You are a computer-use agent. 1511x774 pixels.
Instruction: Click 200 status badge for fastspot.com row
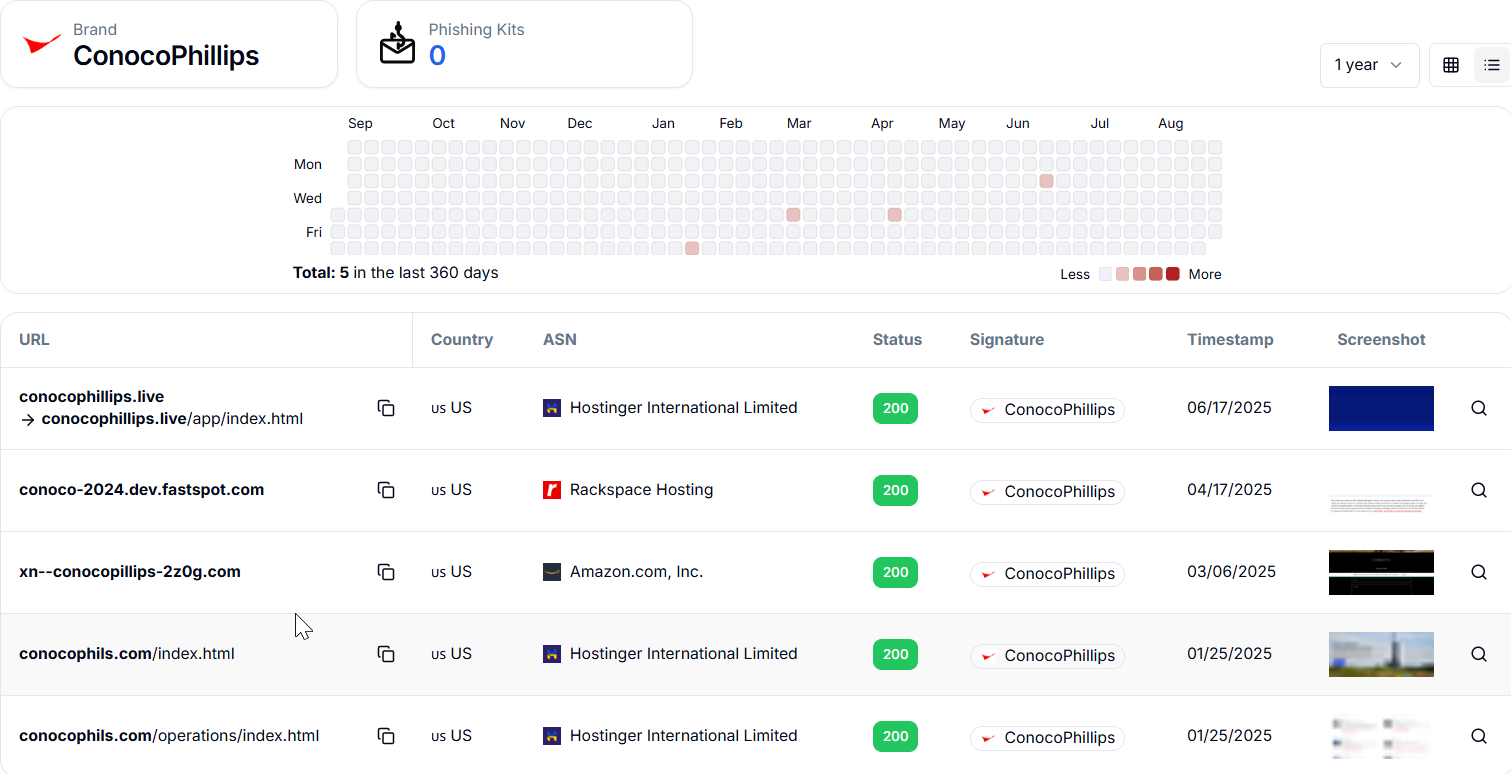895,490
